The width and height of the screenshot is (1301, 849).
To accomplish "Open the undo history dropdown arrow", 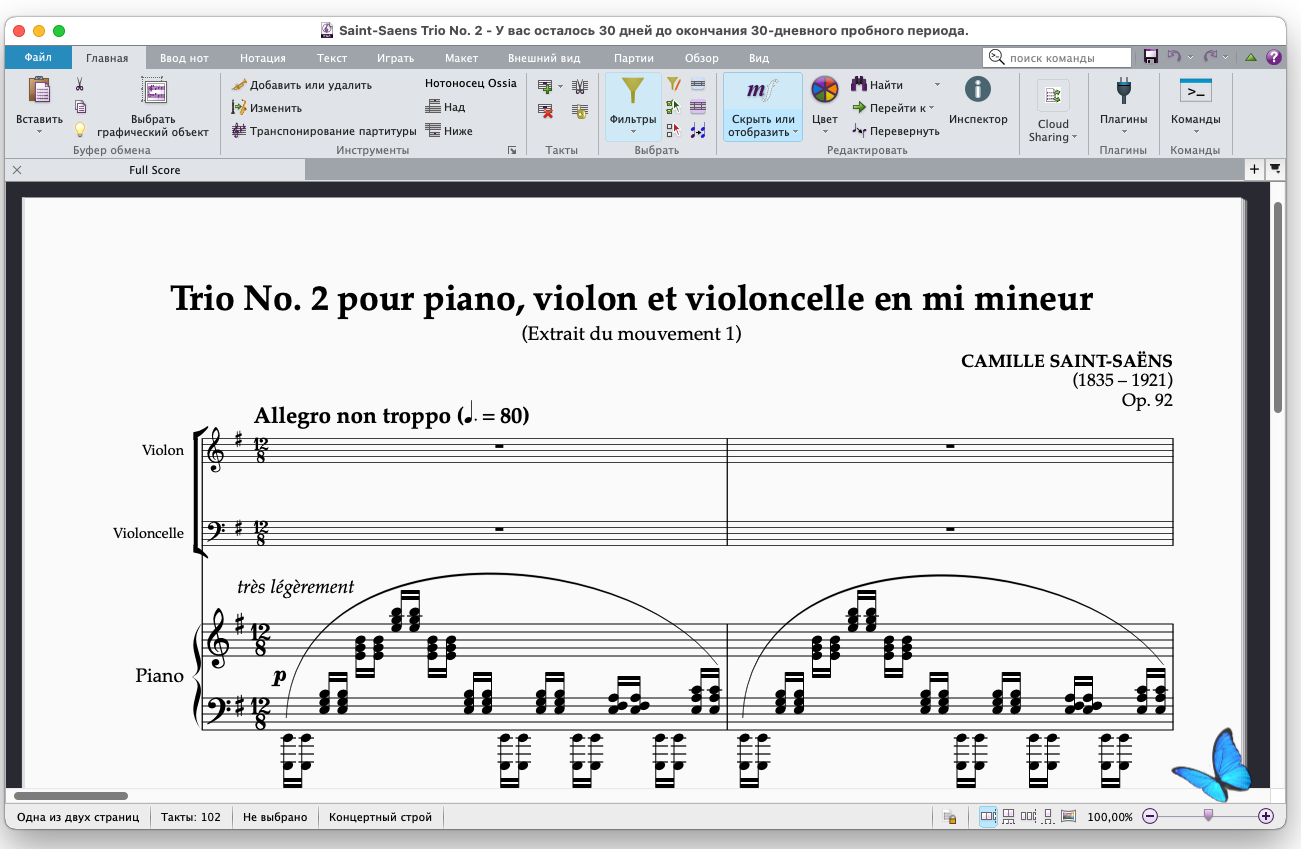I will point(1190,58).
